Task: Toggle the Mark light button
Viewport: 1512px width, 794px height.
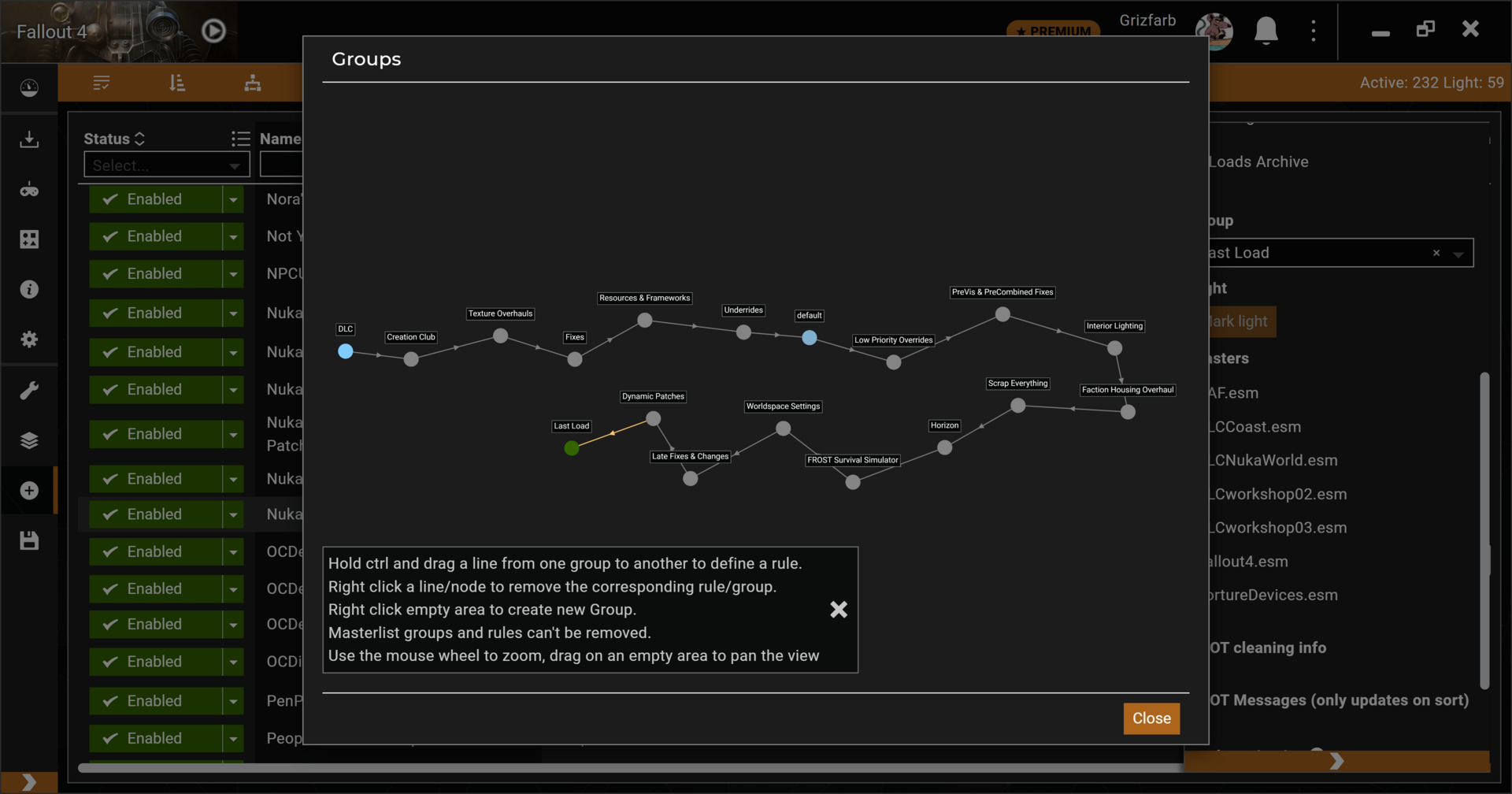Action: (x=1241, y=321)
